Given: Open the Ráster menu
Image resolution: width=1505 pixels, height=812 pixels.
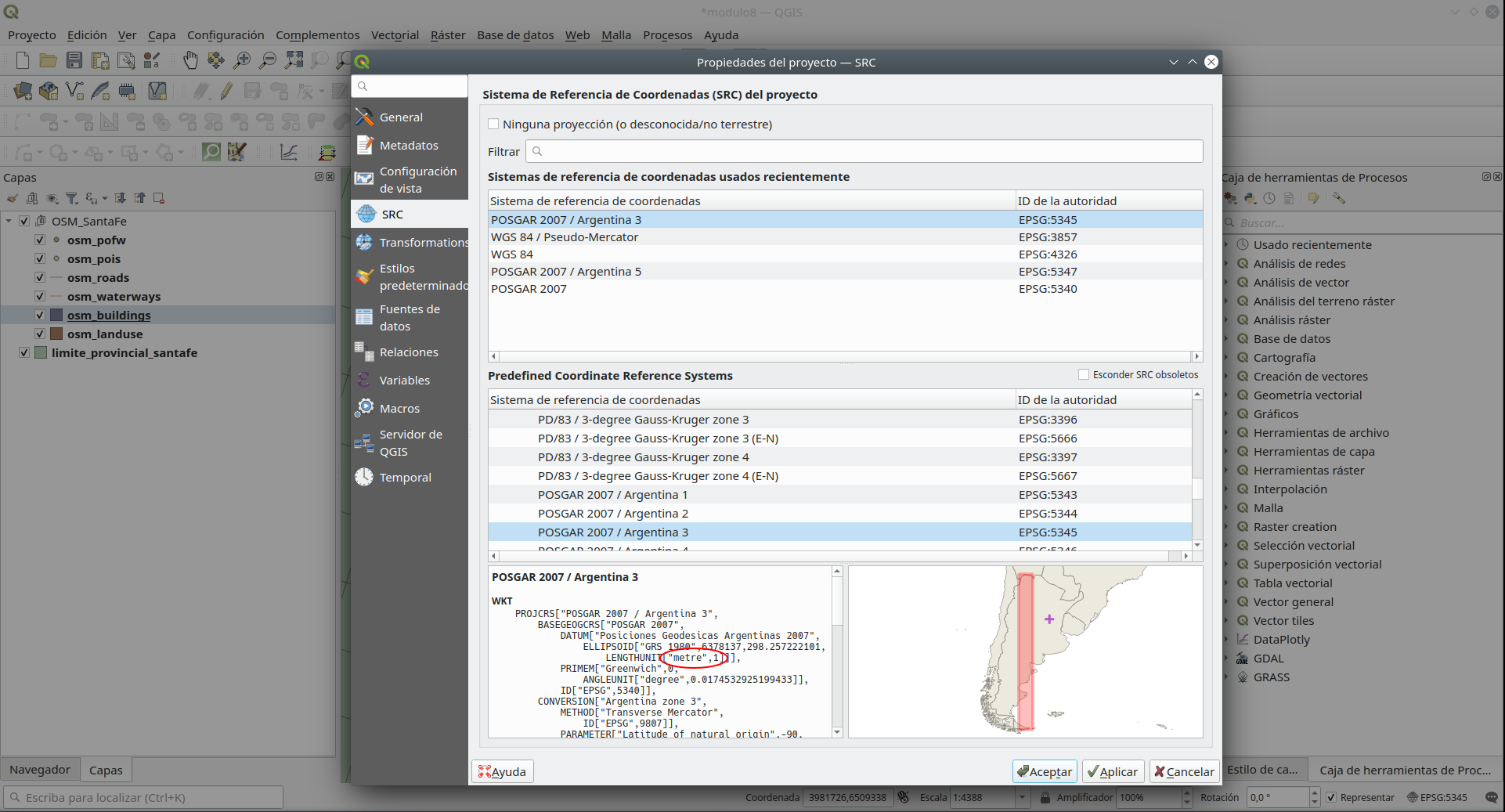Looking at the screenshot, I should point(448,34).
